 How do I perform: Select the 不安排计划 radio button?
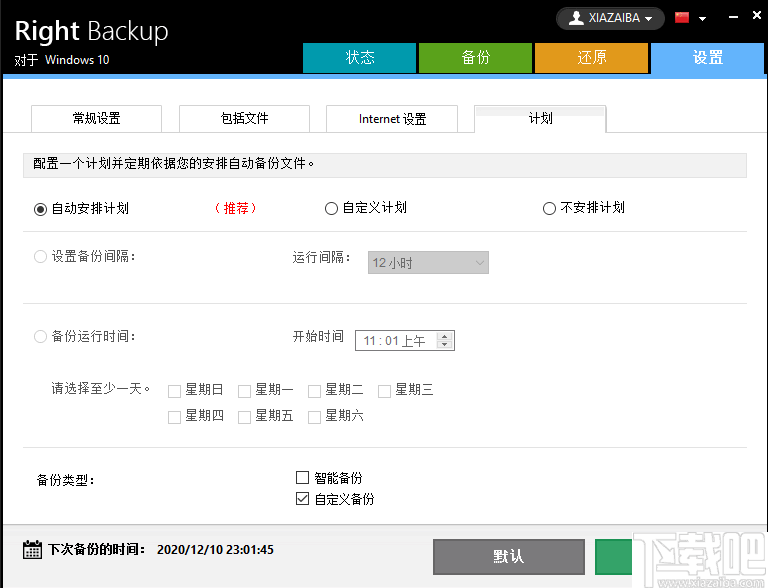[549, 209]
